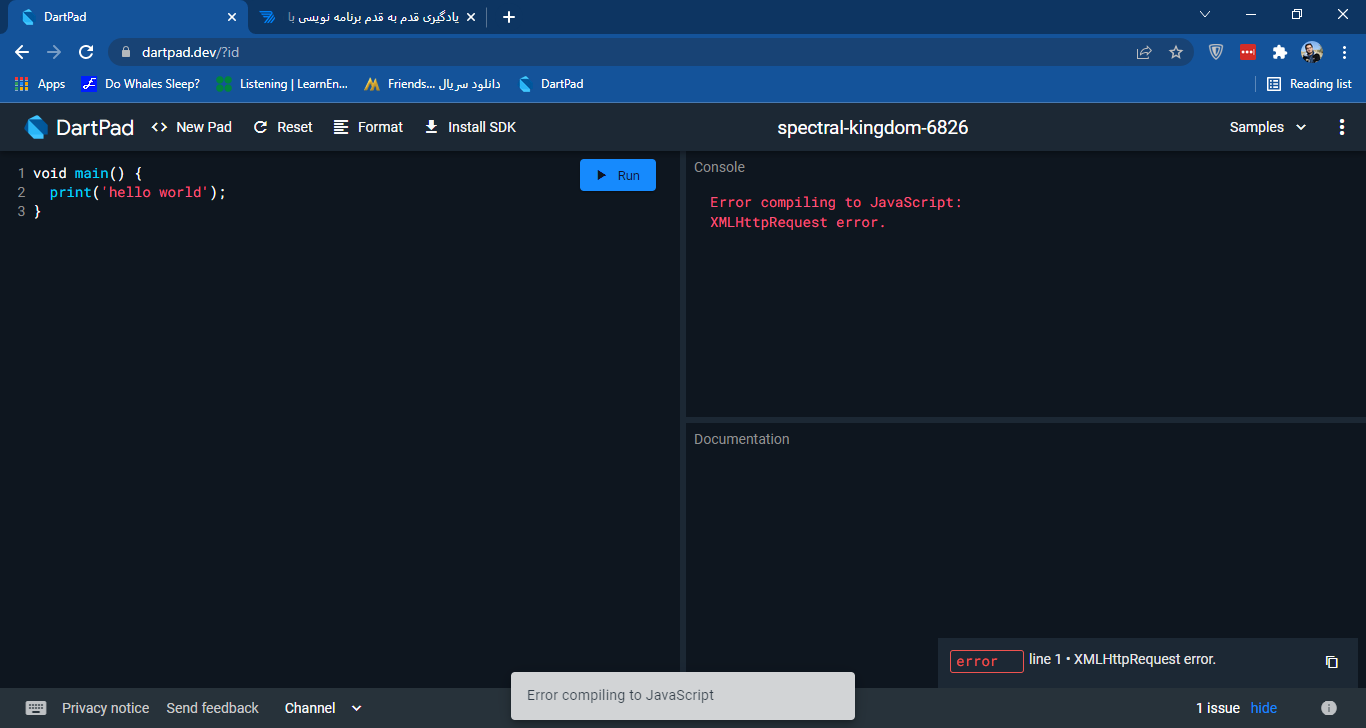
Task: Send feedback about DartPad
Action: (x=212, y=708)
